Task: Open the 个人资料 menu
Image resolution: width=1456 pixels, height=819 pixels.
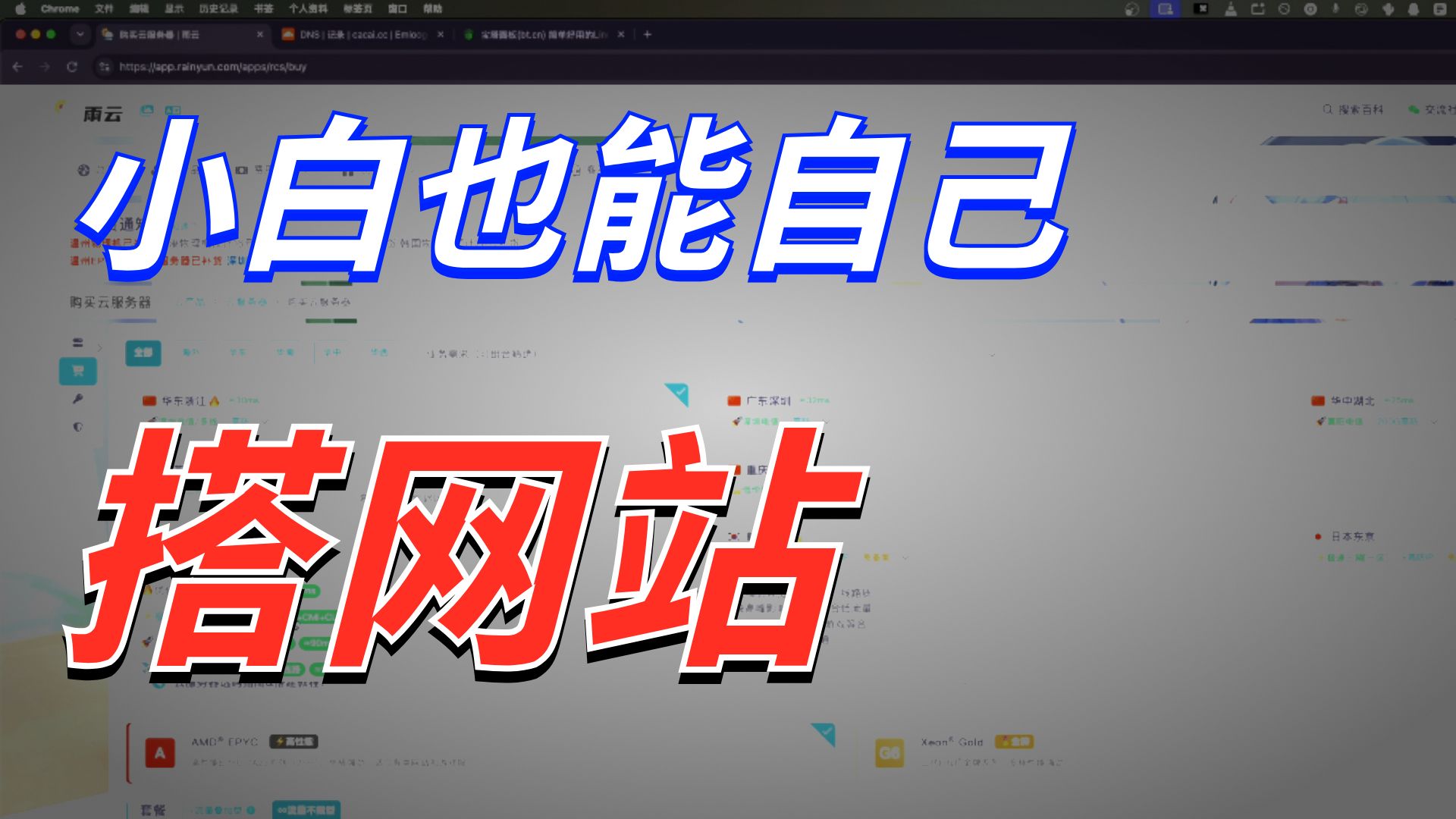Action: point(308,9)
